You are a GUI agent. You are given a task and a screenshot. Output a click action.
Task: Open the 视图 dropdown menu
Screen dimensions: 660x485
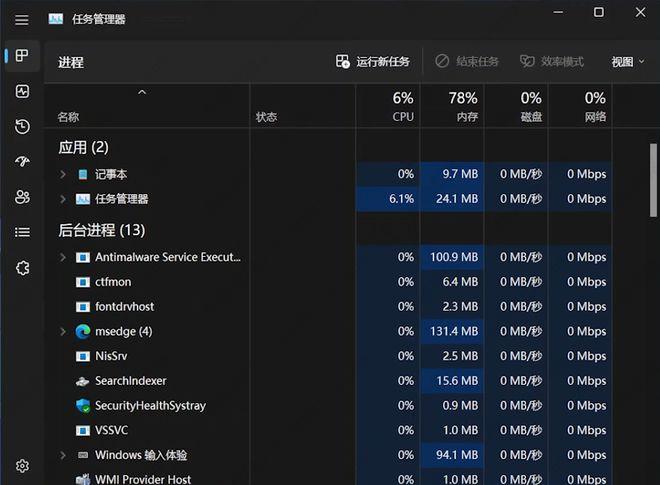click(x=628, y=62)
